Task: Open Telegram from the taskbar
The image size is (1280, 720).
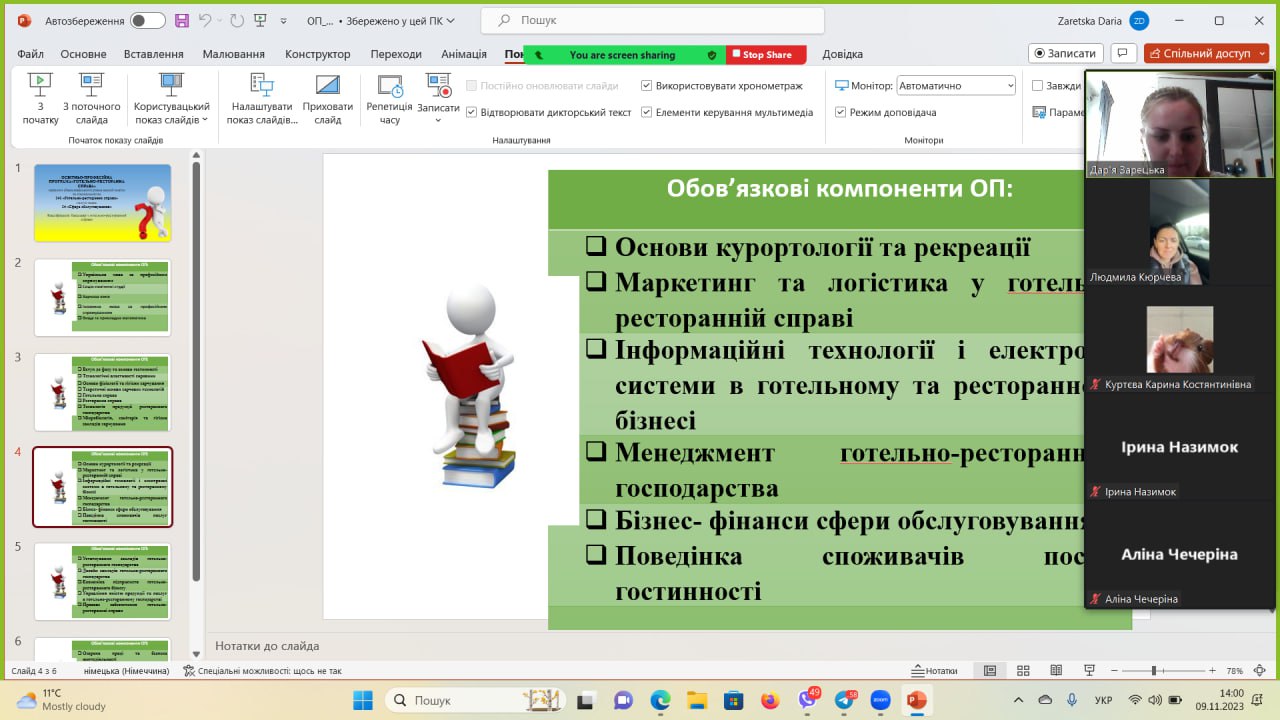Action: click(x=845, y=700)
